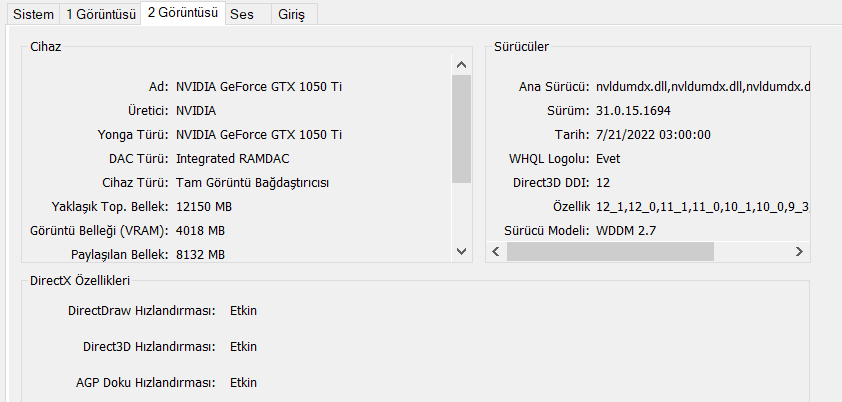Open the 1 Görüntüsü tab

(x=101, y=15)
